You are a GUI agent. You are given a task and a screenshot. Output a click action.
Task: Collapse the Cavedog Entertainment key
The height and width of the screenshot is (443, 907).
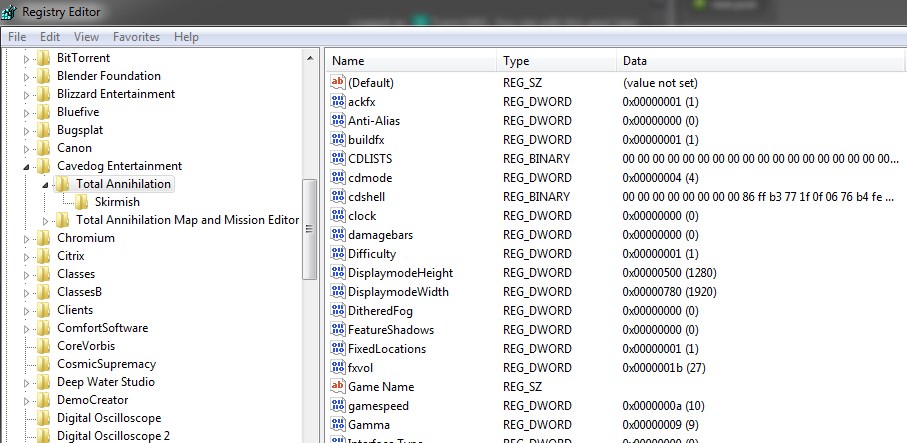26,167
